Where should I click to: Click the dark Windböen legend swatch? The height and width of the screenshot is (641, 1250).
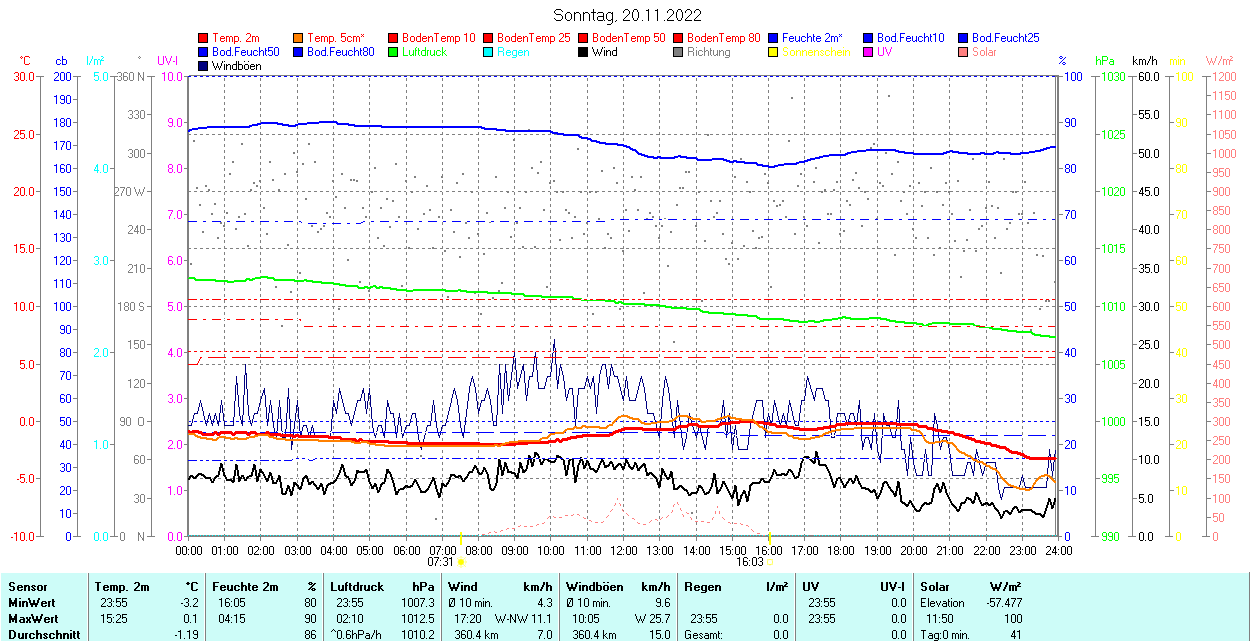click(204, 66)
